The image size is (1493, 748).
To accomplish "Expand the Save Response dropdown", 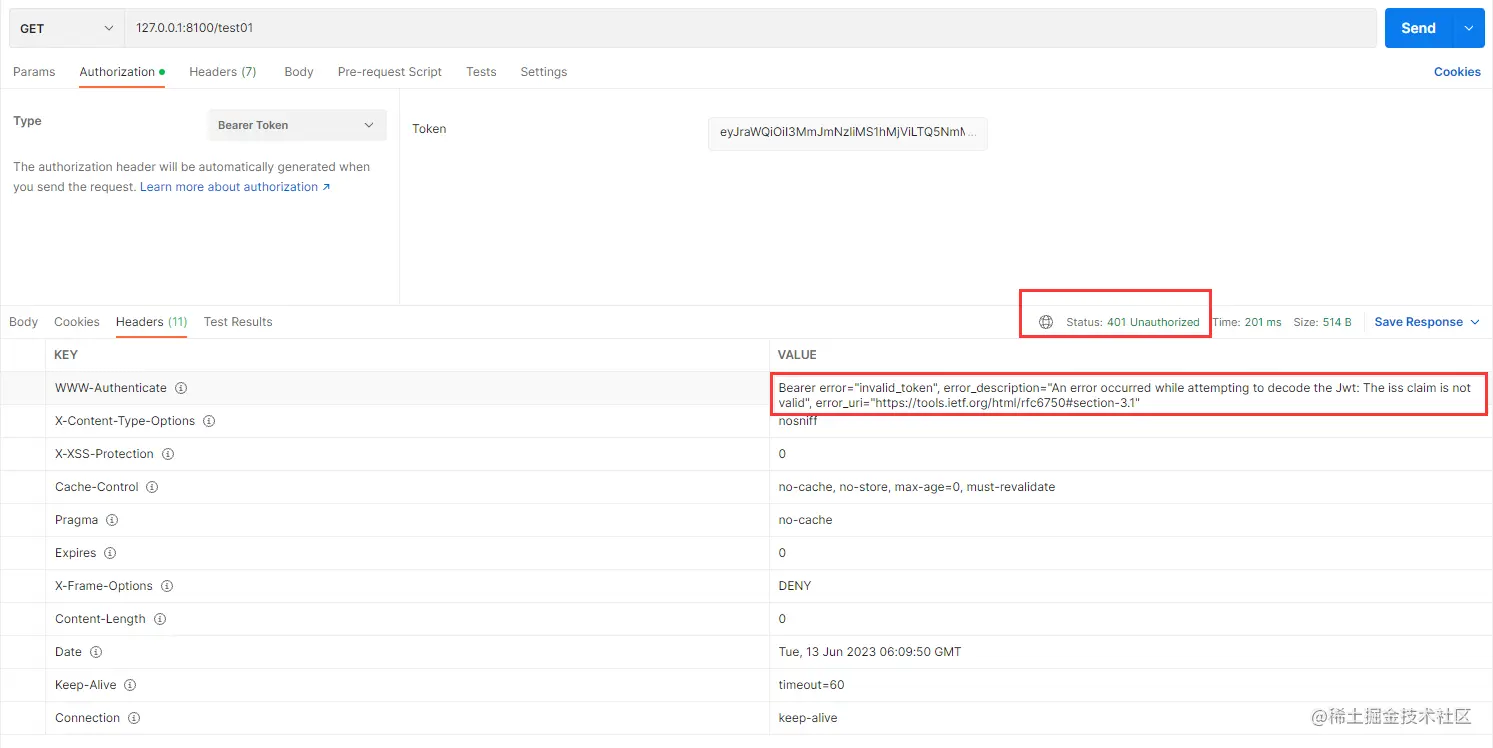I will (x=1426, y=322).
